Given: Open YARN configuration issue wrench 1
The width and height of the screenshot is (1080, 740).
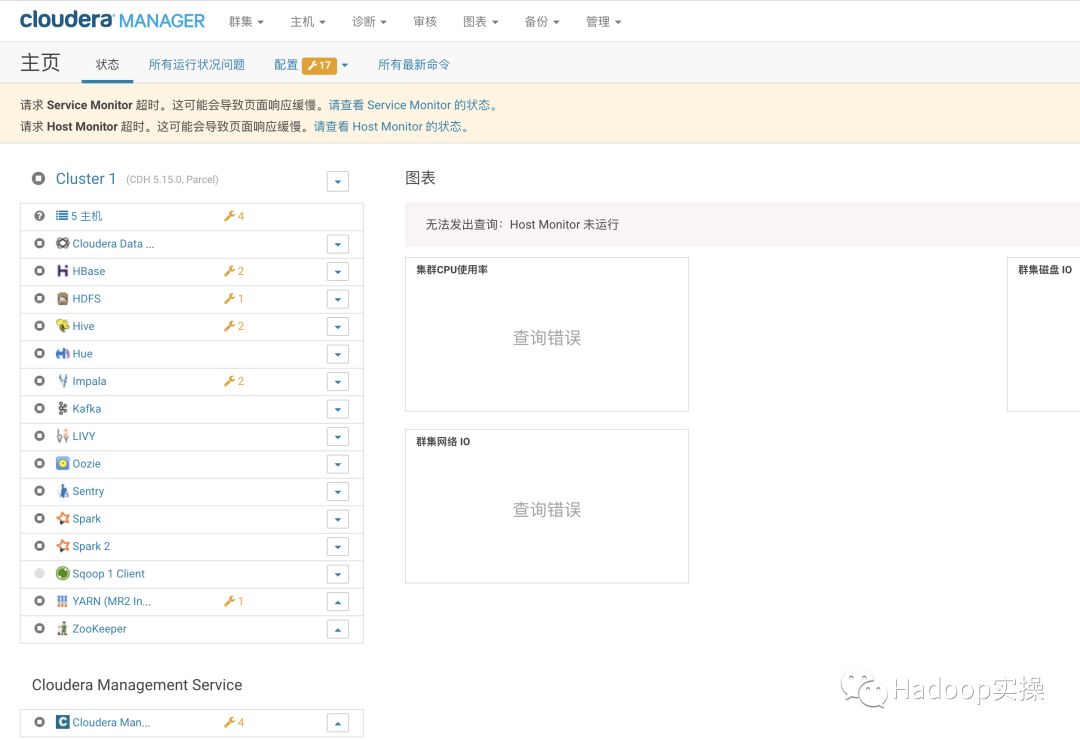Looking at the screenshot, I should [x=233, y=601].
